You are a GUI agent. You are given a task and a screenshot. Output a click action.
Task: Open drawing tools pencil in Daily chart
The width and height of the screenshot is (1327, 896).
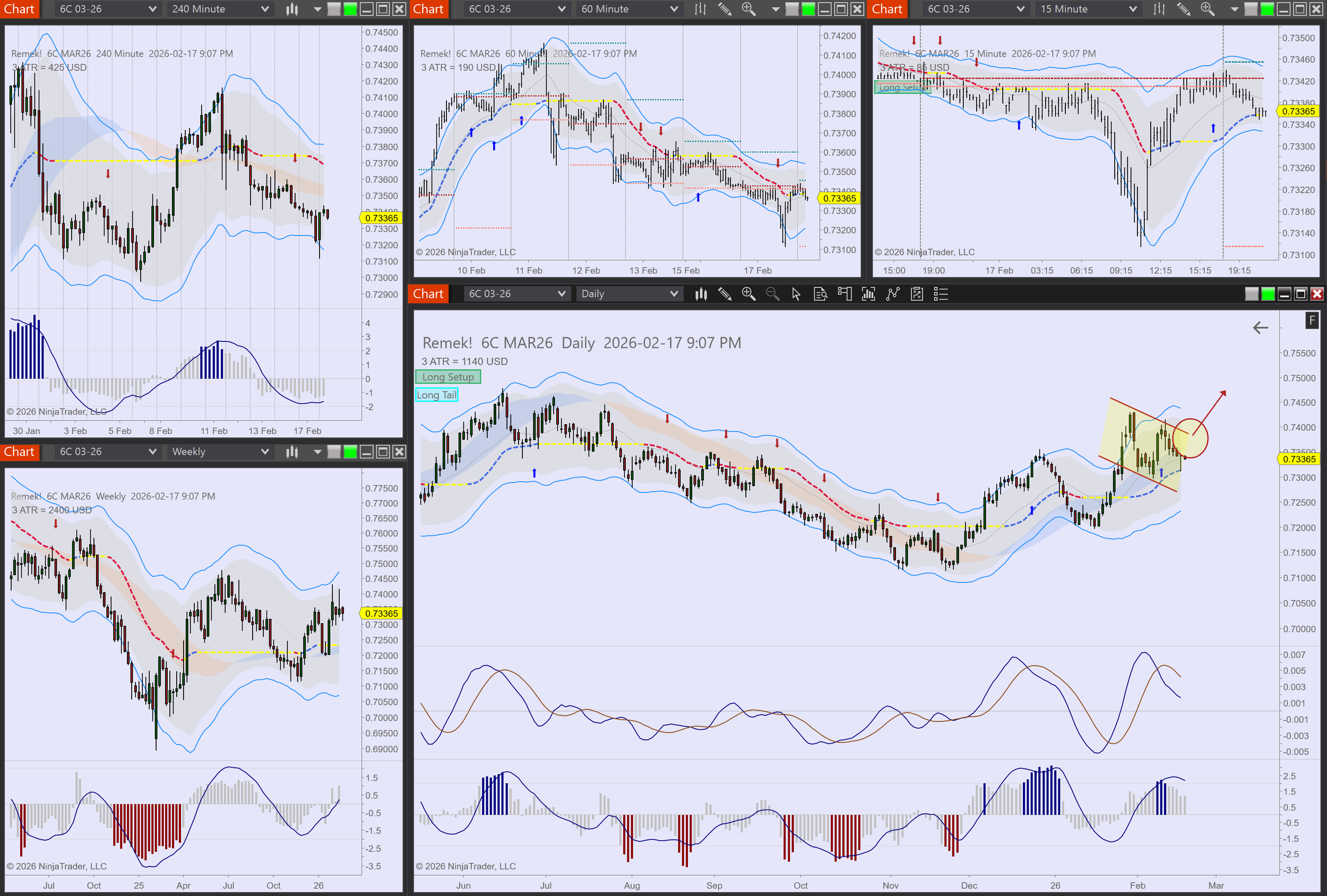tap(725, 294)
